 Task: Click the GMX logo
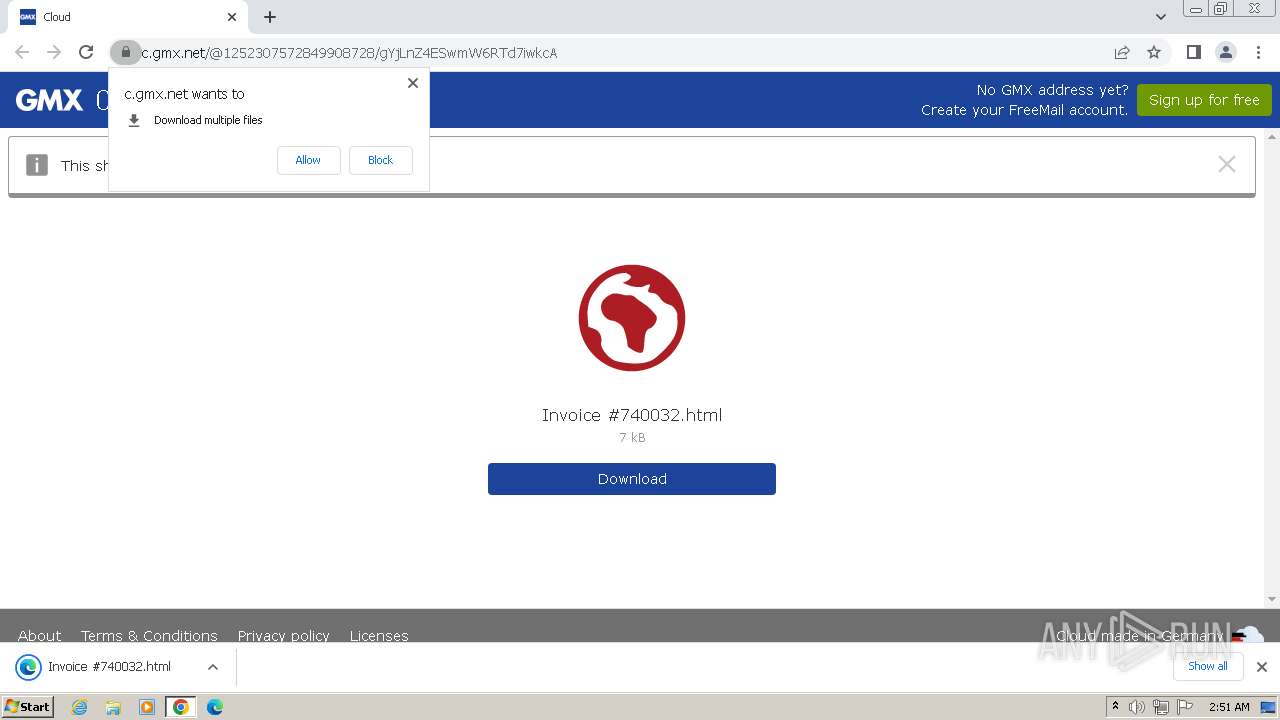point(49,100)
